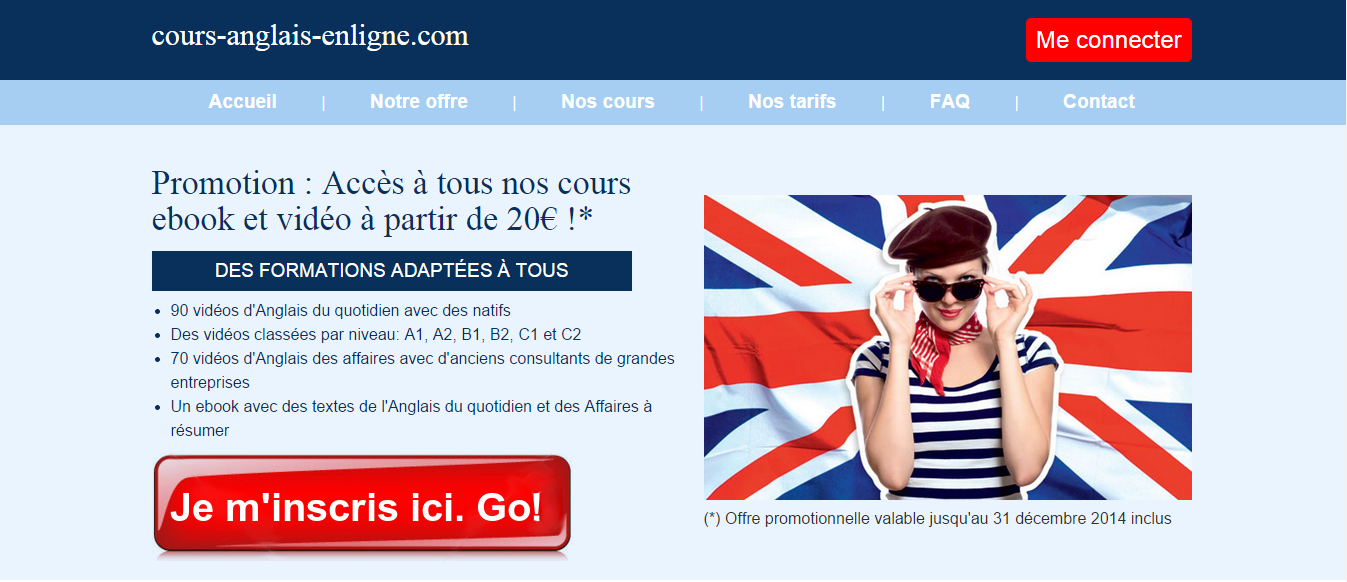Screen dimensions: 1347x582
Task: Select Nos cours in the navigation bar
Action: (608, 102)
